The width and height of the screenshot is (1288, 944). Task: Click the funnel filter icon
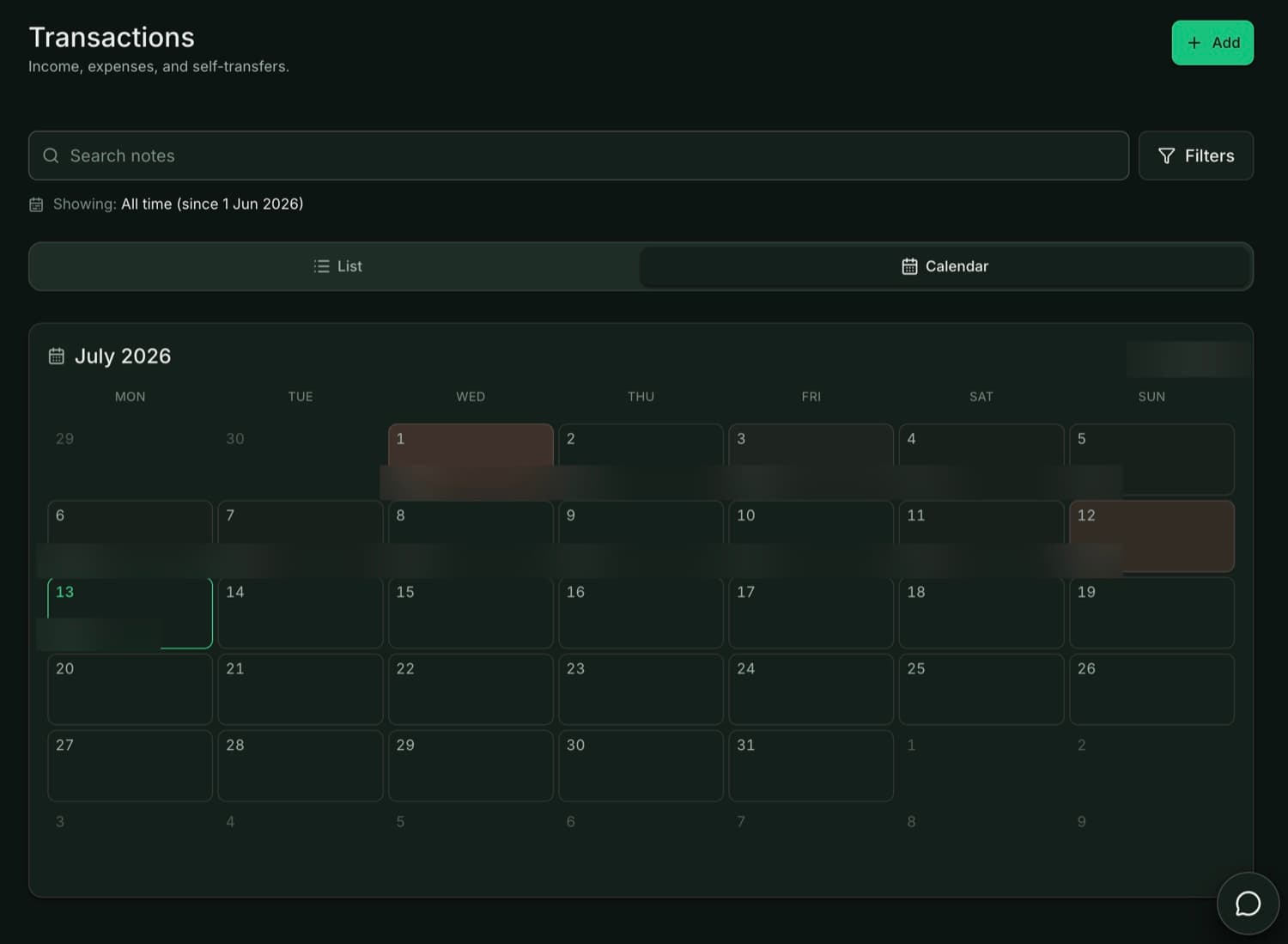pos(1166,155)
